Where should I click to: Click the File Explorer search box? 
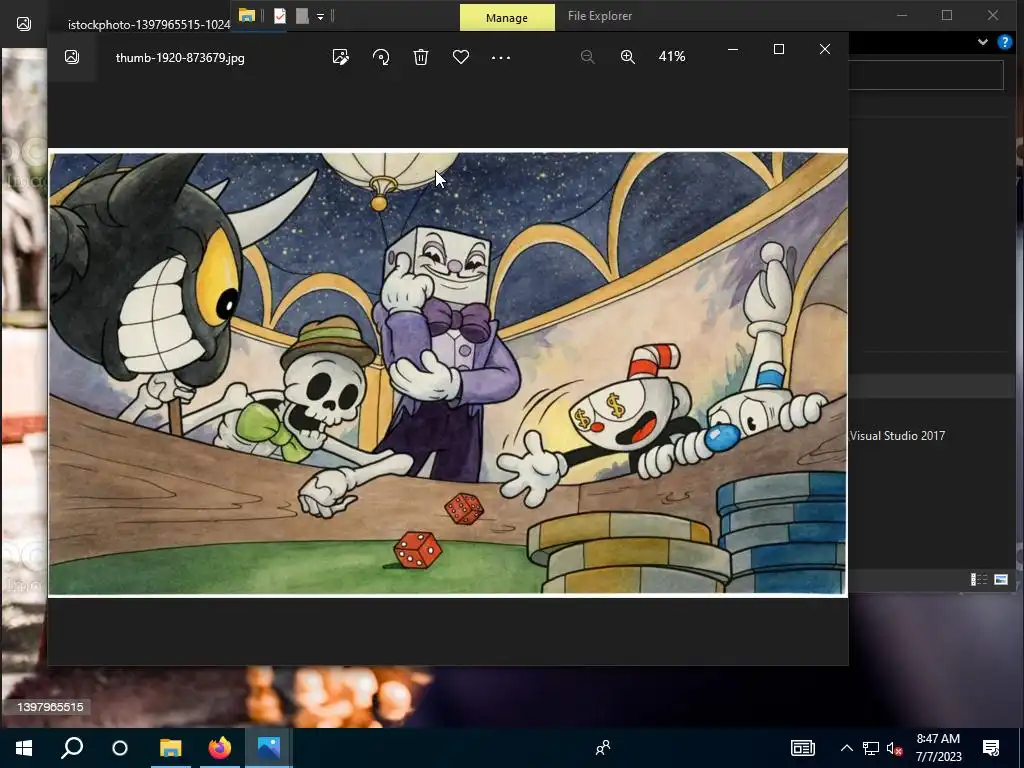926,75
